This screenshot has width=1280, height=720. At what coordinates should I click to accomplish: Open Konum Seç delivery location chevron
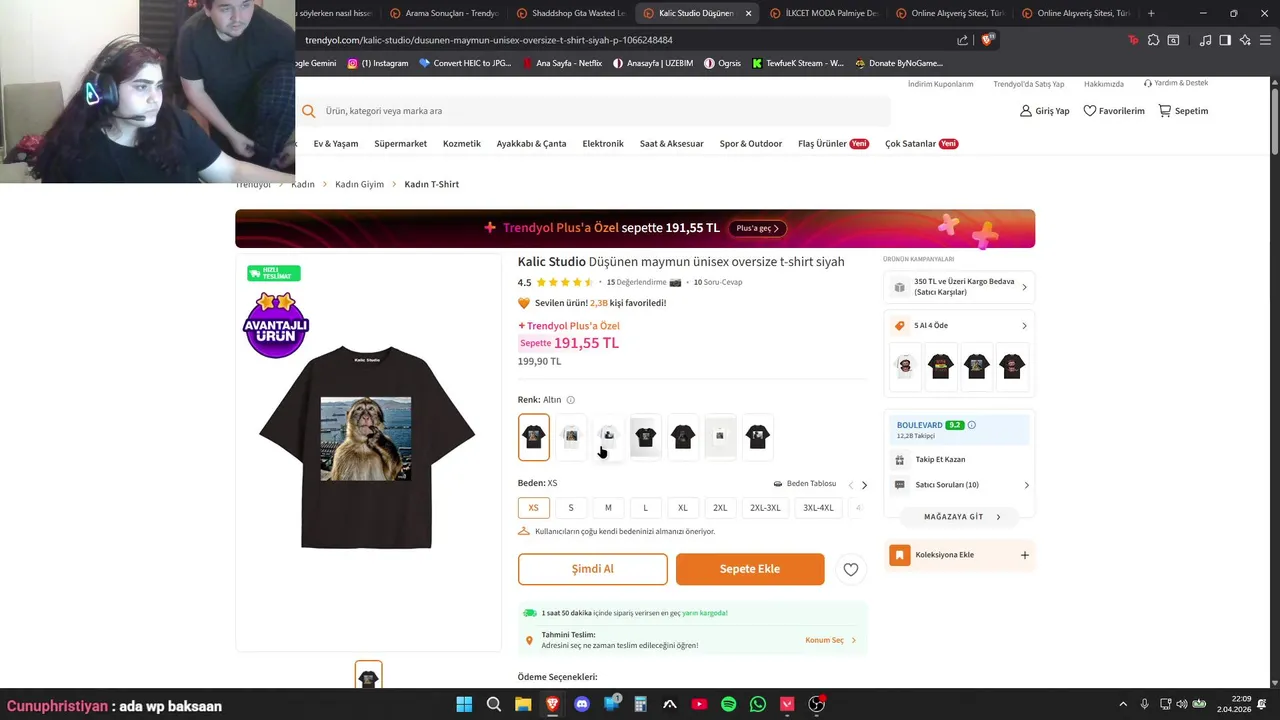[x=853, y=640]
